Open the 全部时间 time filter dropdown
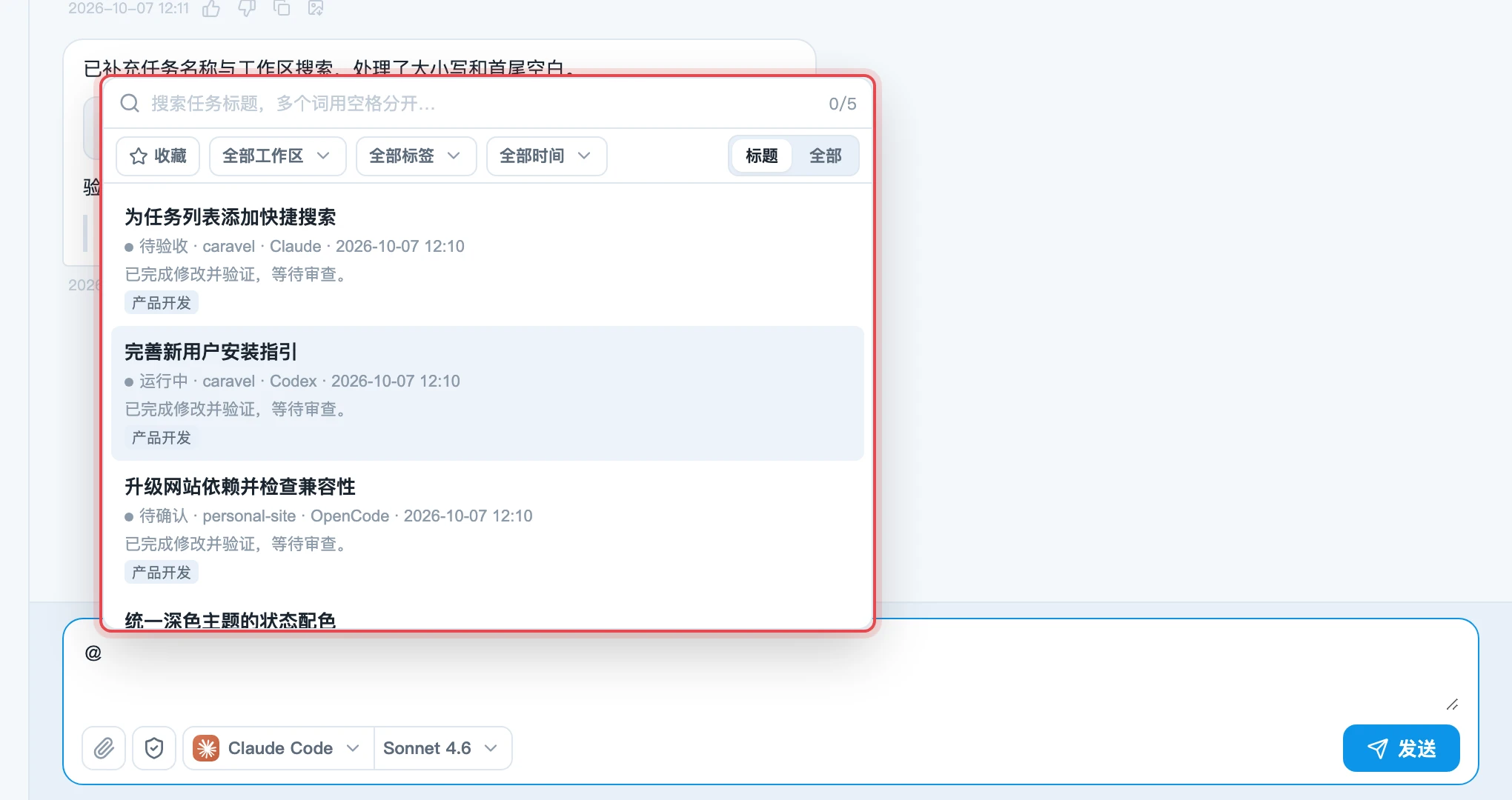1512x800 pixels. coord(546,156)
